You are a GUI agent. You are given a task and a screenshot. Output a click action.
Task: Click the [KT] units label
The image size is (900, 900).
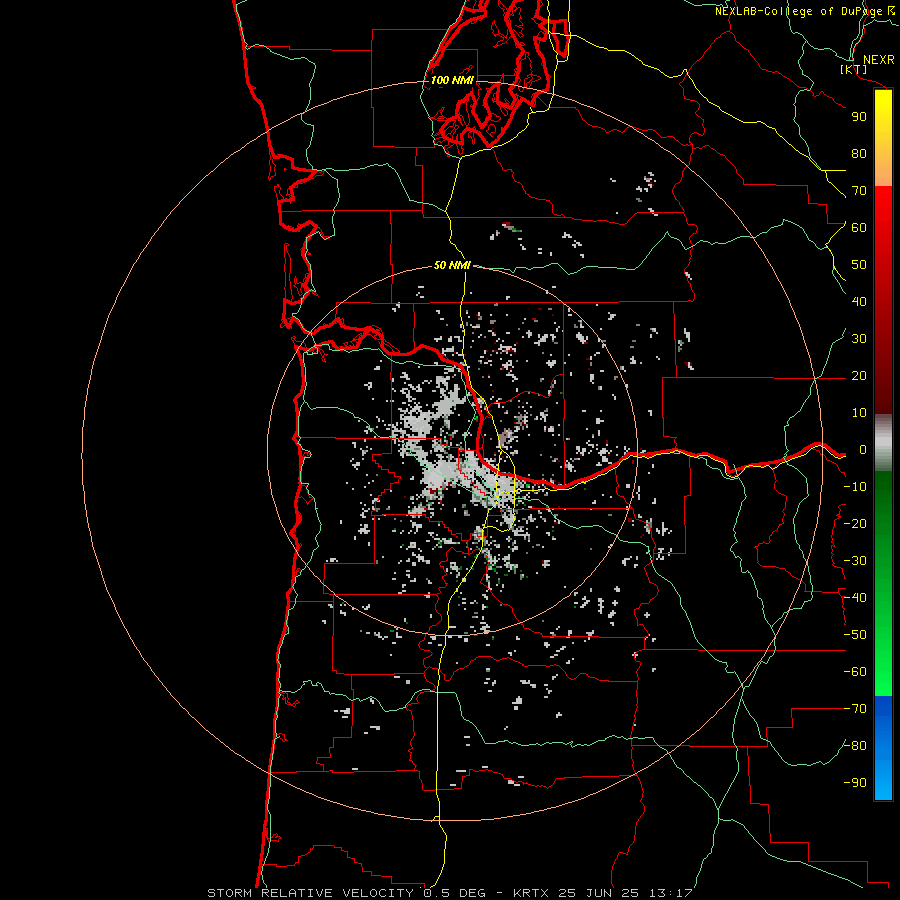[854, 69]
